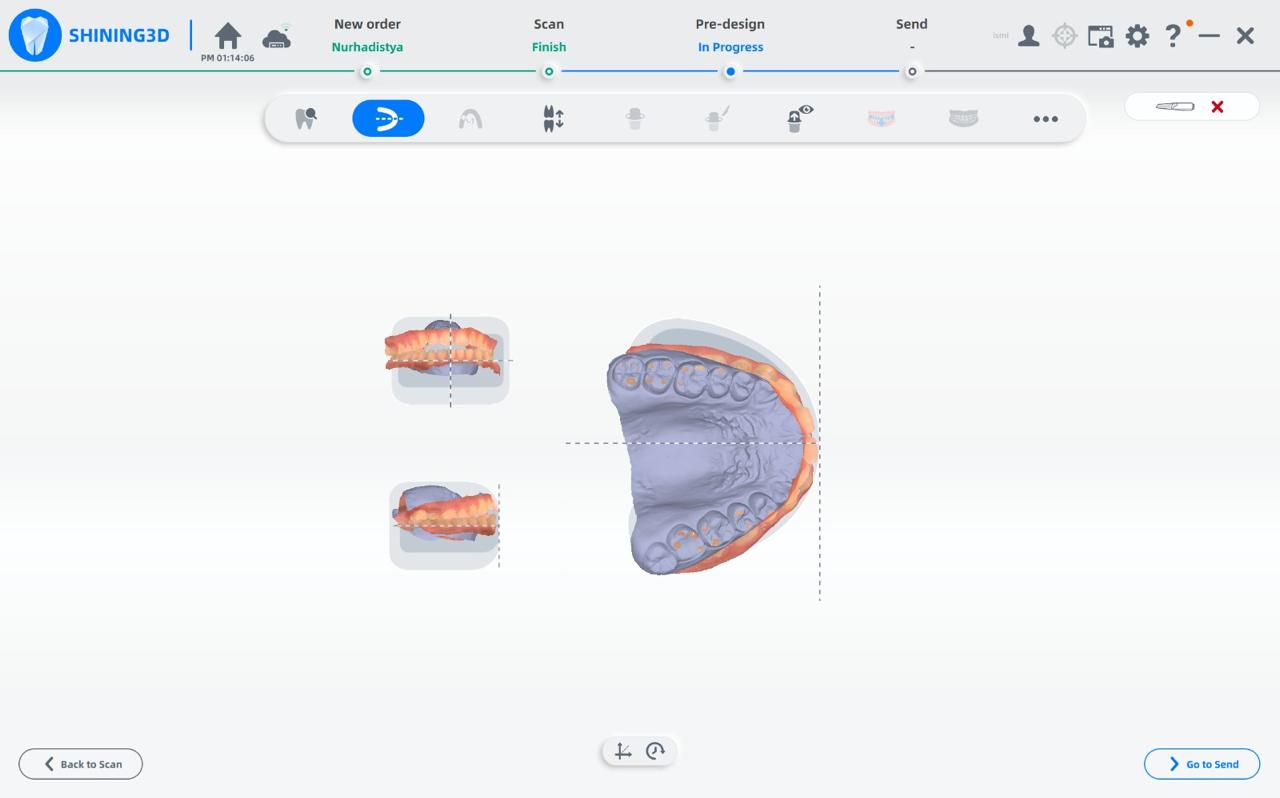
Task: Open the tooth up-down adjustment tool
Action: 553,119
